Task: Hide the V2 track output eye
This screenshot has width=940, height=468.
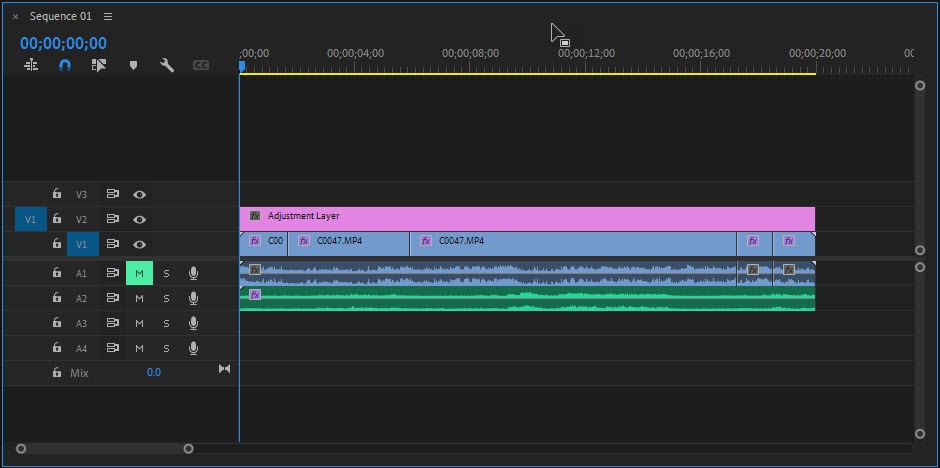Action: coord(140,219)
